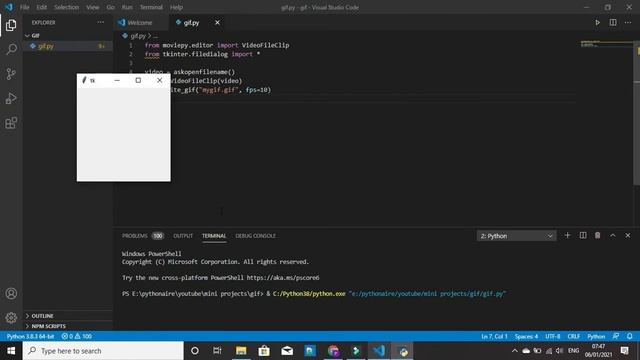This screenshot has width=640, height=360.
Task: Open the View menu
Action: [93, 7]
